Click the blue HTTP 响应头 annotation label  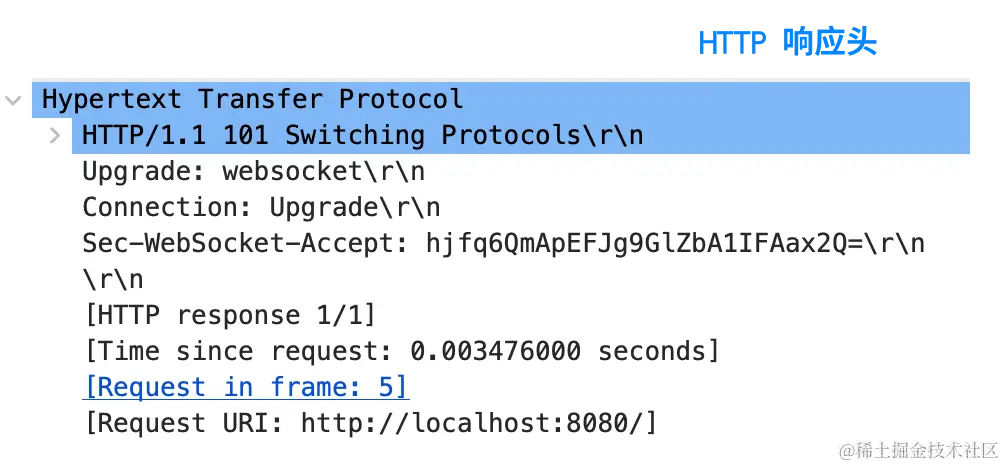(x=787, y=42)
